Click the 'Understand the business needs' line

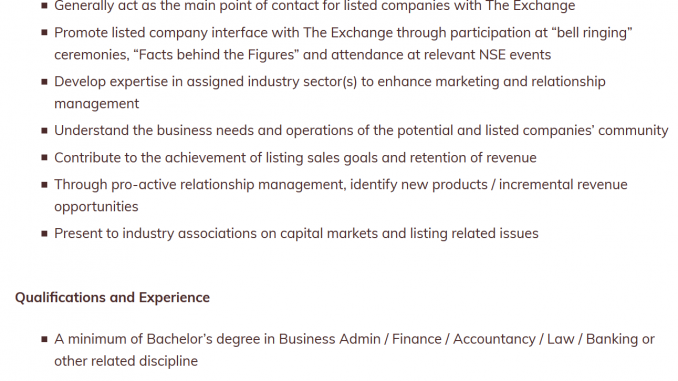(x=361, y=131)
